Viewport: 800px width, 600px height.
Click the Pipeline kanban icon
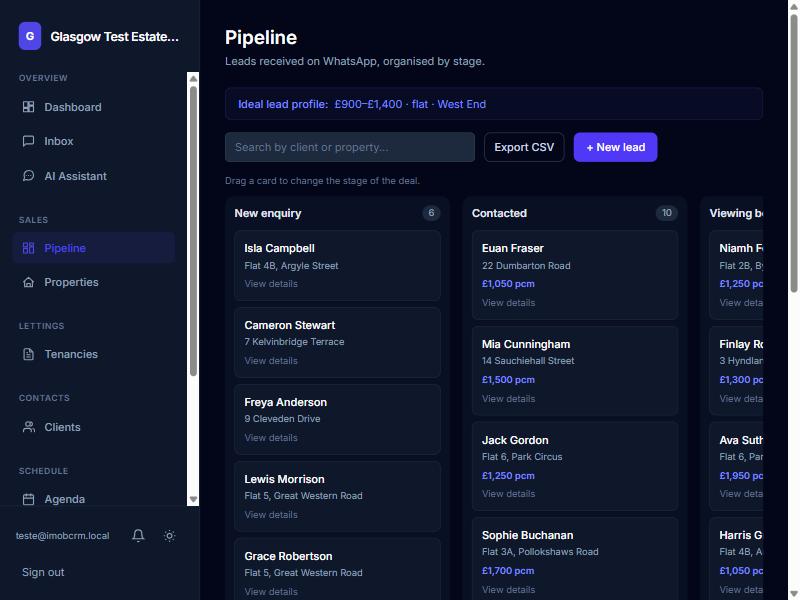(x=29, y=248)
